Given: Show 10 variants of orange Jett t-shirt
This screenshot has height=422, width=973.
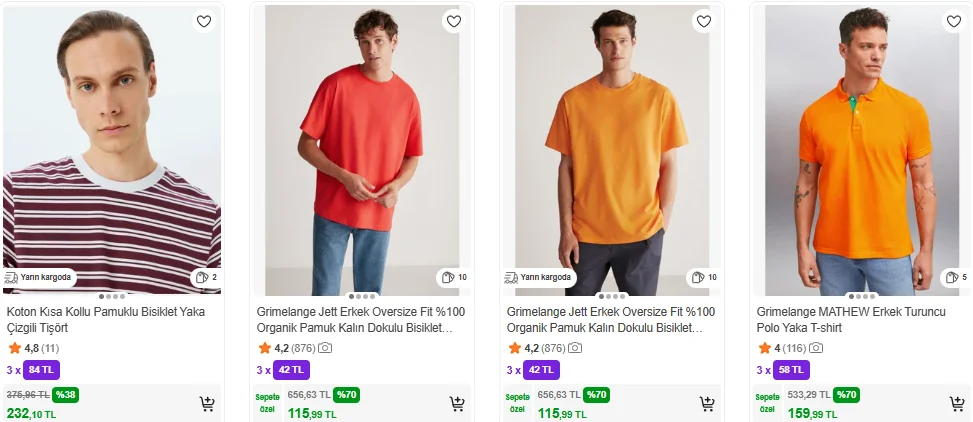Looking at the screenshot, I should [x=703, y=277].
